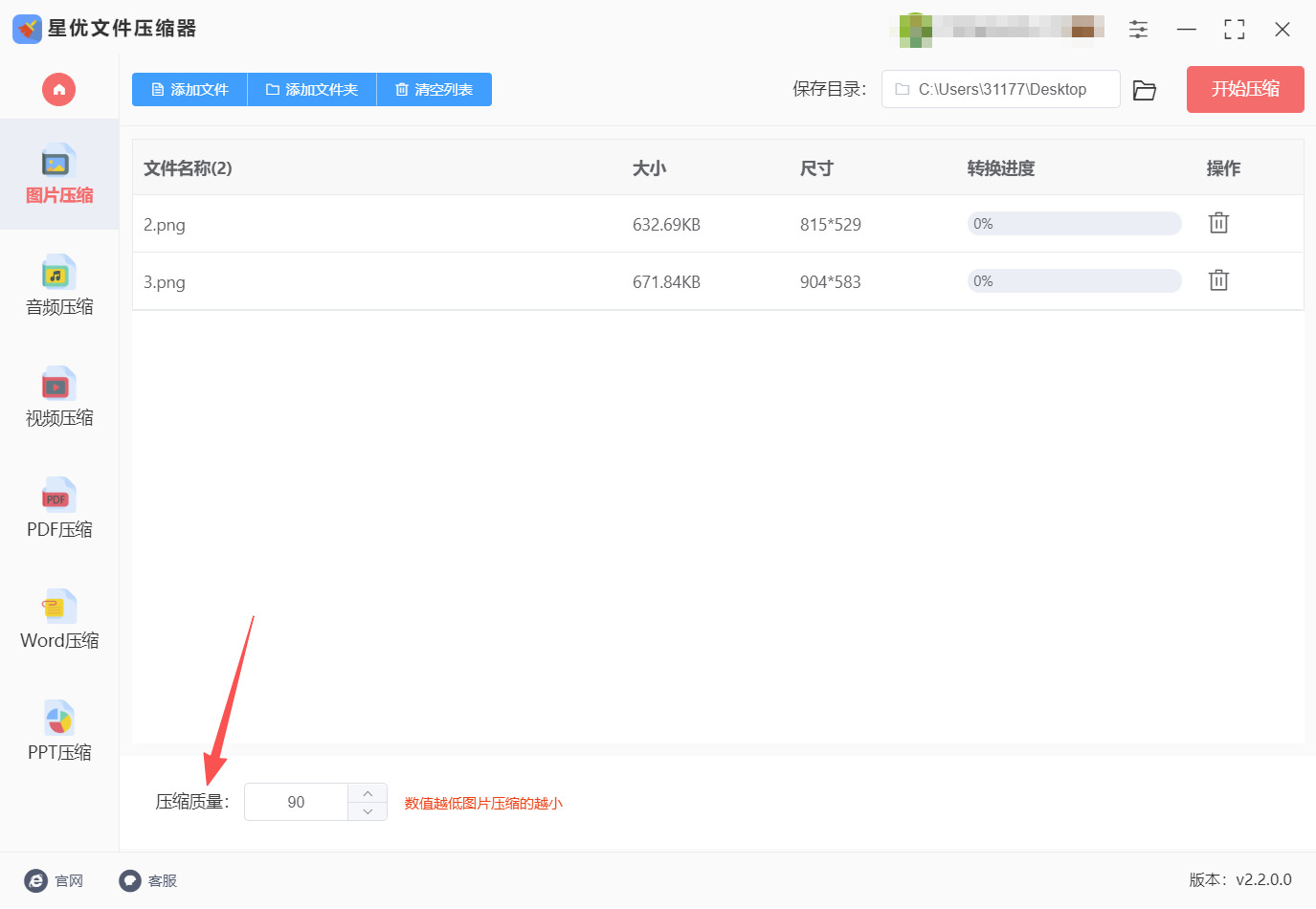Contact support via 客服 link
The width and height of the screenshot is (1316, 909).
[147, 880]
